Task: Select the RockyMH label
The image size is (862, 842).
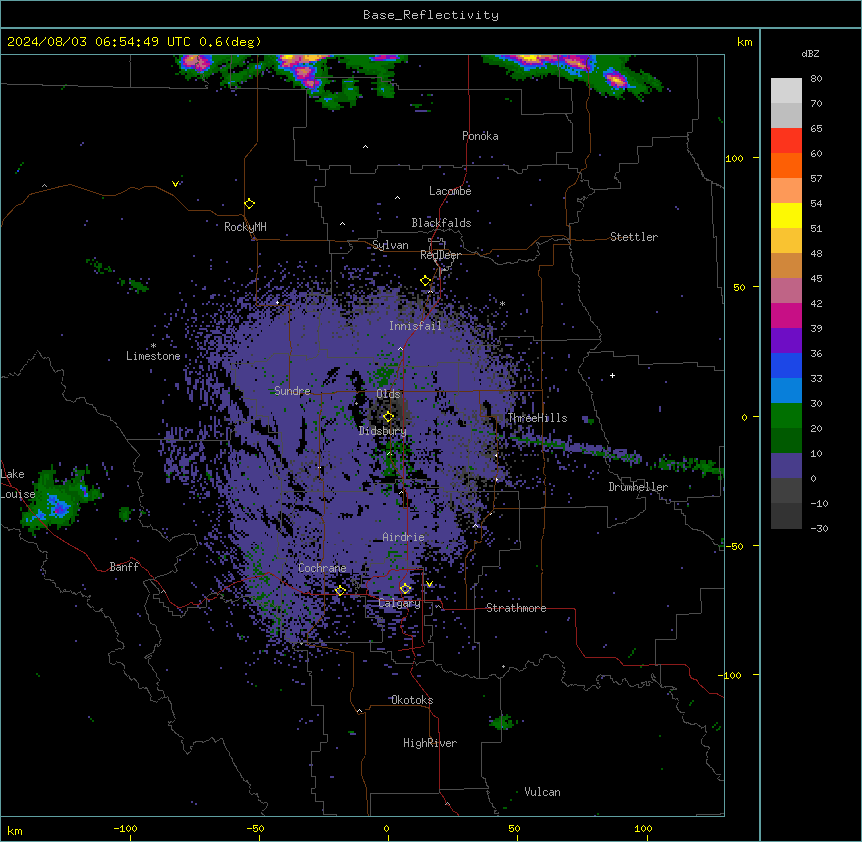Action: click(245, 227)
